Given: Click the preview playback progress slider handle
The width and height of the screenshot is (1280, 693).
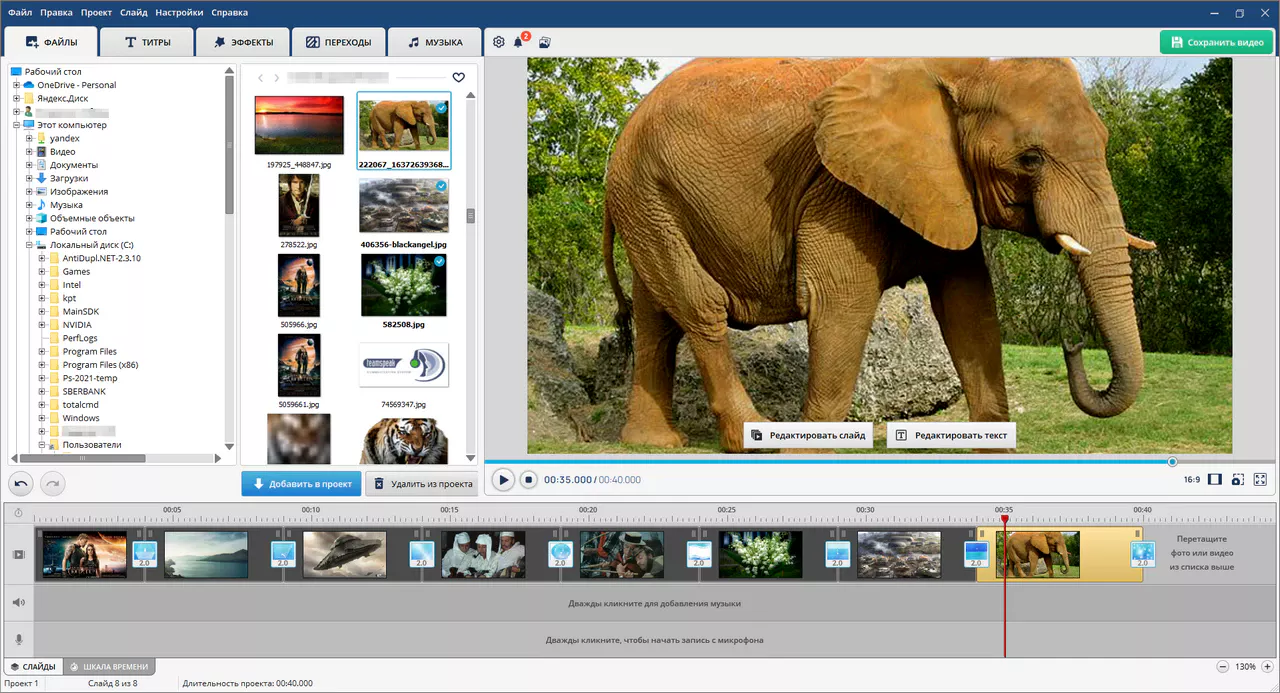Looking at the screenshot, I should click(x=1172, y=462).
